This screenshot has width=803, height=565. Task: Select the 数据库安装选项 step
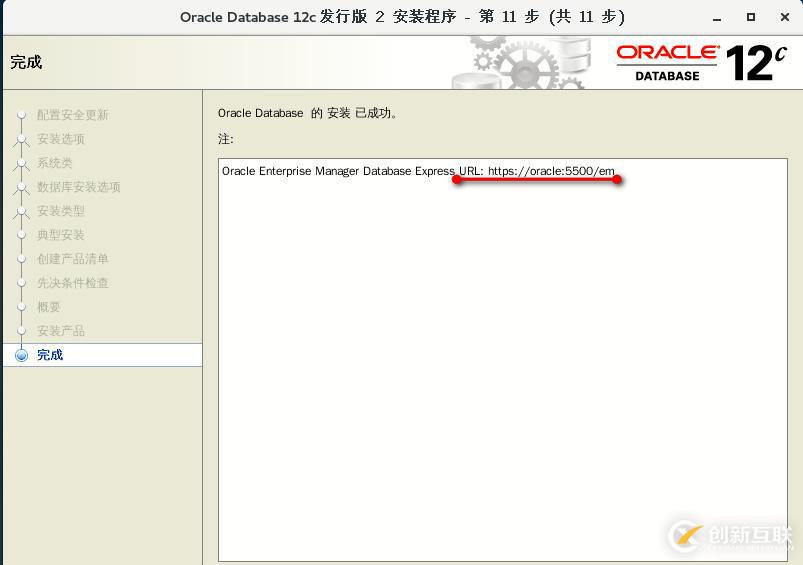pyautogui.click(x=78, y=187)
